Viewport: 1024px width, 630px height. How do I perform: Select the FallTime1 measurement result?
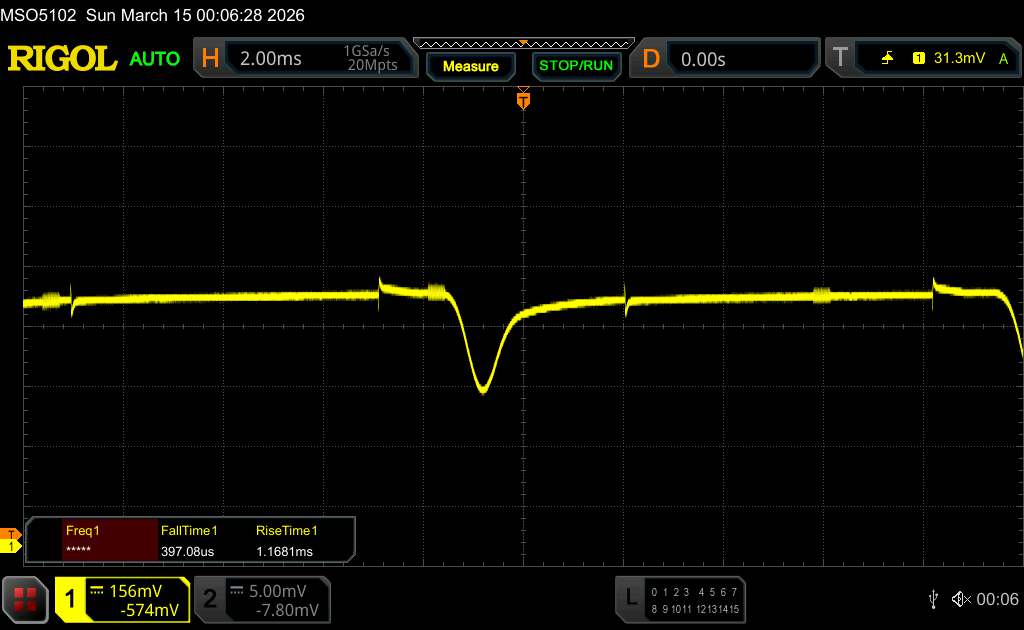pyautogui.click(x=190, y=540)
